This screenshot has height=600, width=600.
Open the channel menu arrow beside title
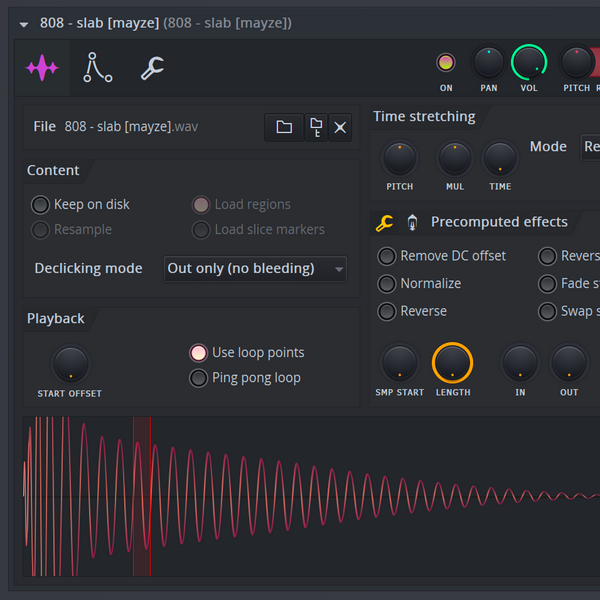[x=24, y=24]
